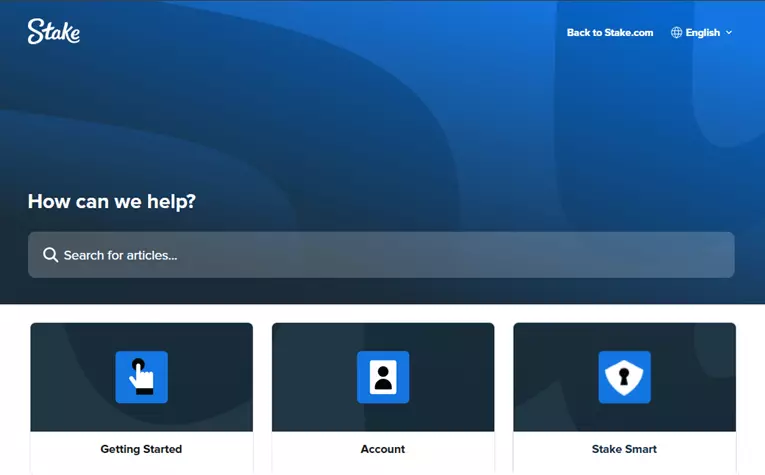The image size is (765, 475).
Task: Click the globe language icon
Action: click(676, 33)
